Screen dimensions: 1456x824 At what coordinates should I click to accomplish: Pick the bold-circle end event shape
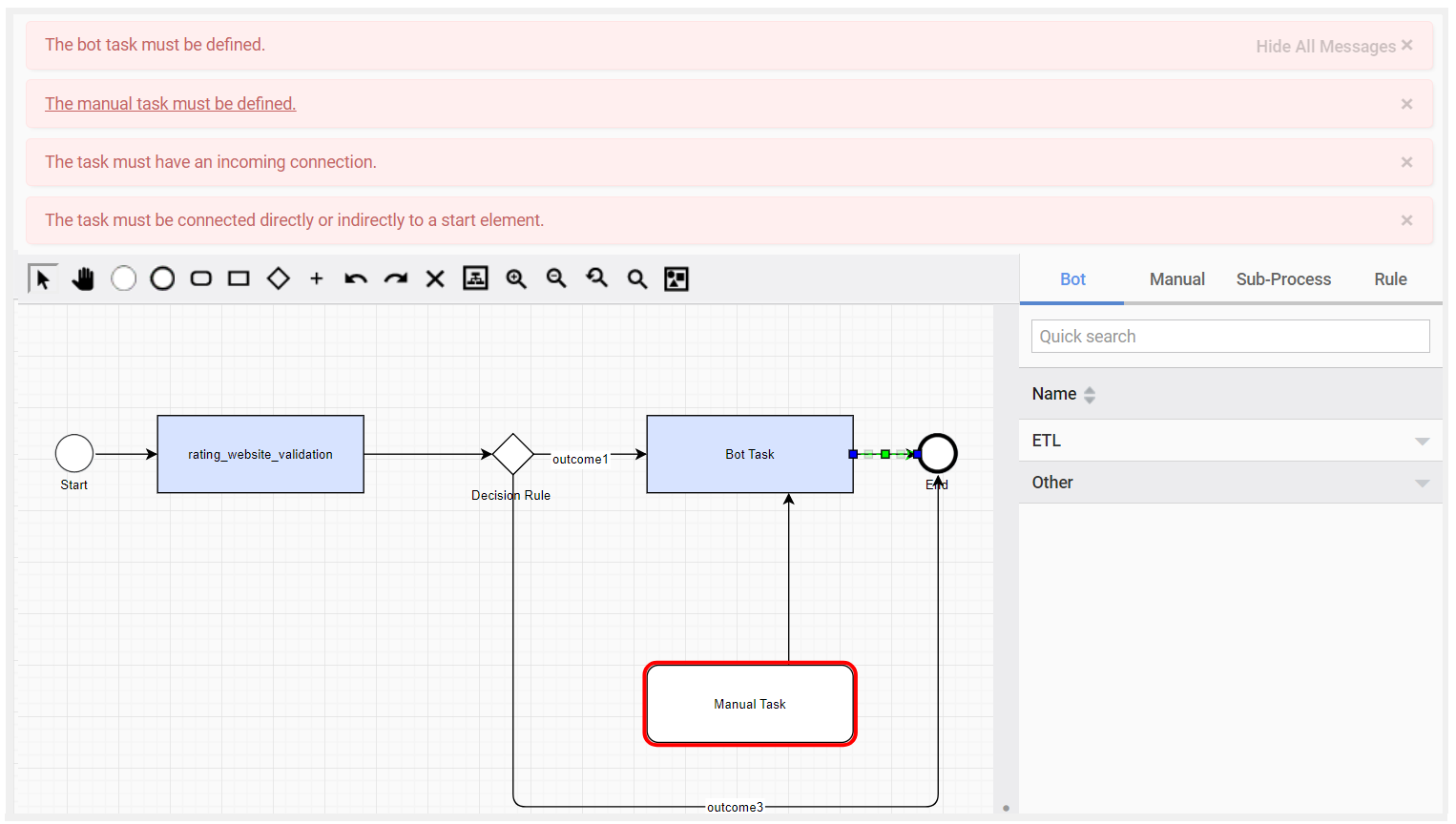tap(162, 278)
